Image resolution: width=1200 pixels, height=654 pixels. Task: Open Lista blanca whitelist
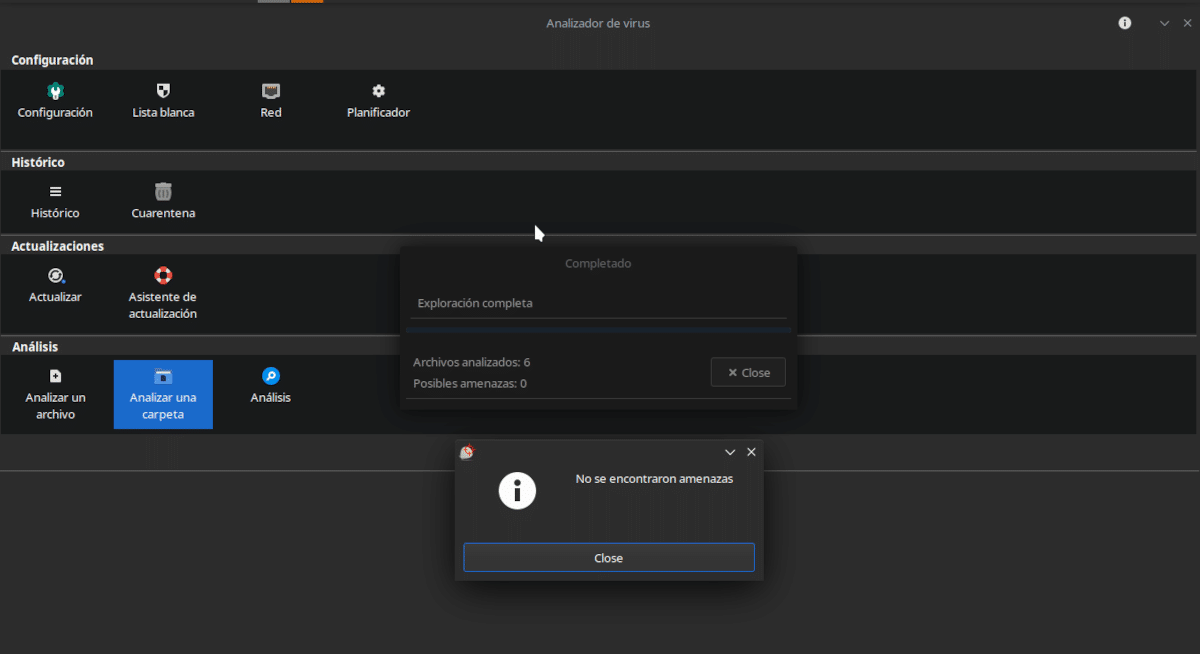(163, 100)
